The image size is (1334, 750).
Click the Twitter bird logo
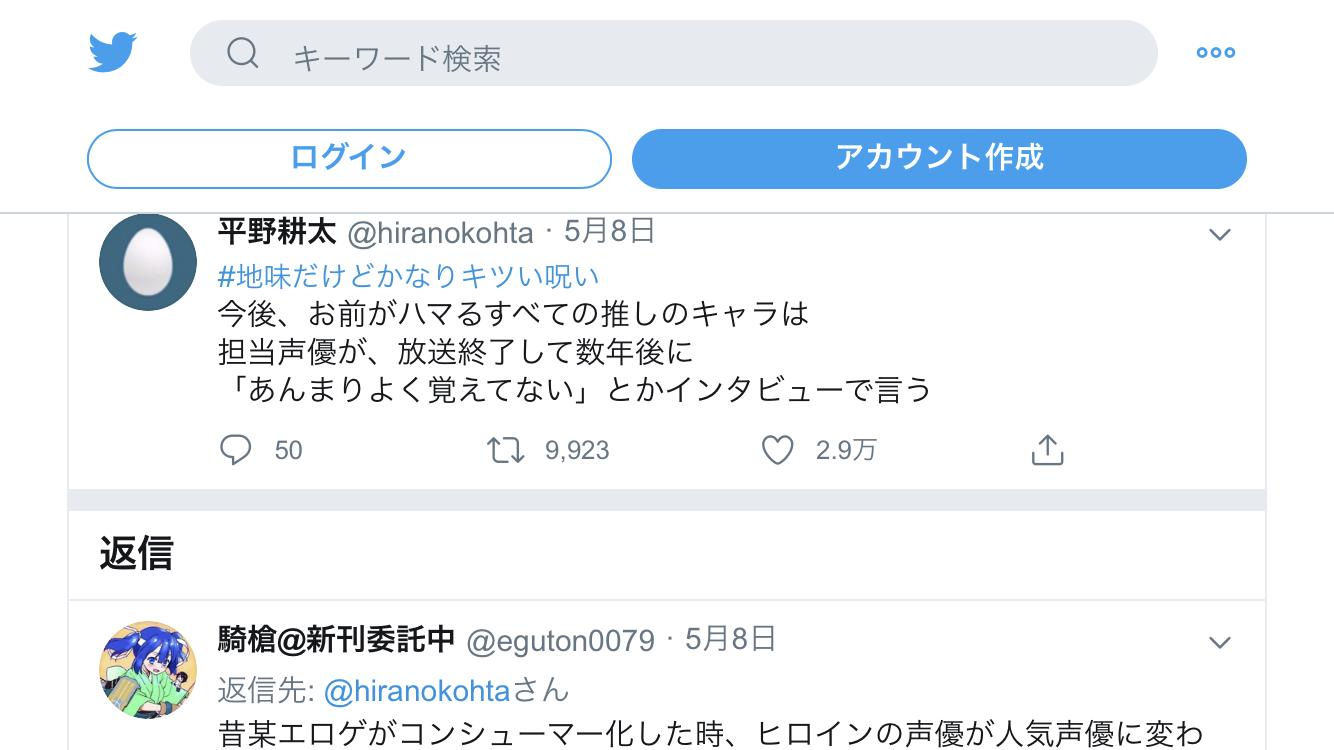coord(112,53)
